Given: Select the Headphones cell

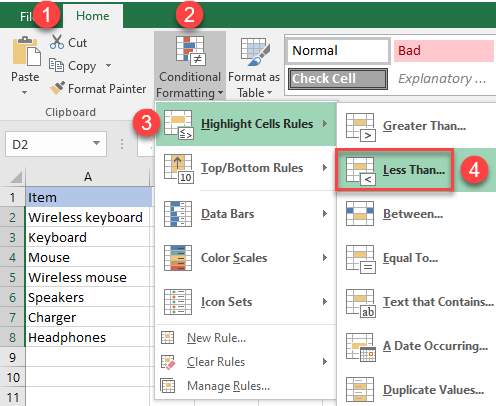Looking at the screenshot, I should click(88, 337).
